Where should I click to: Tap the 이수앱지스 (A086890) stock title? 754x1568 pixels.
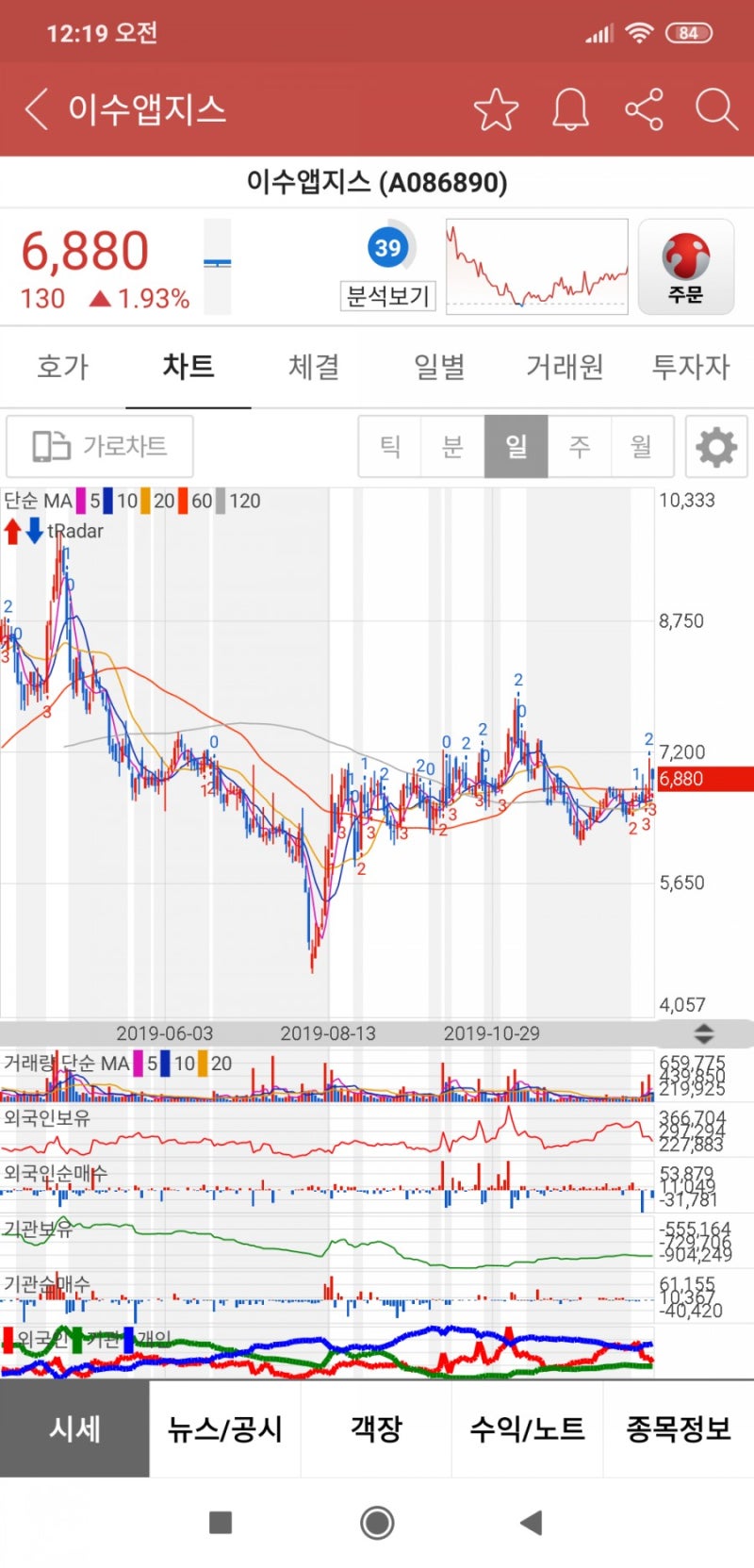pos(377,181)
